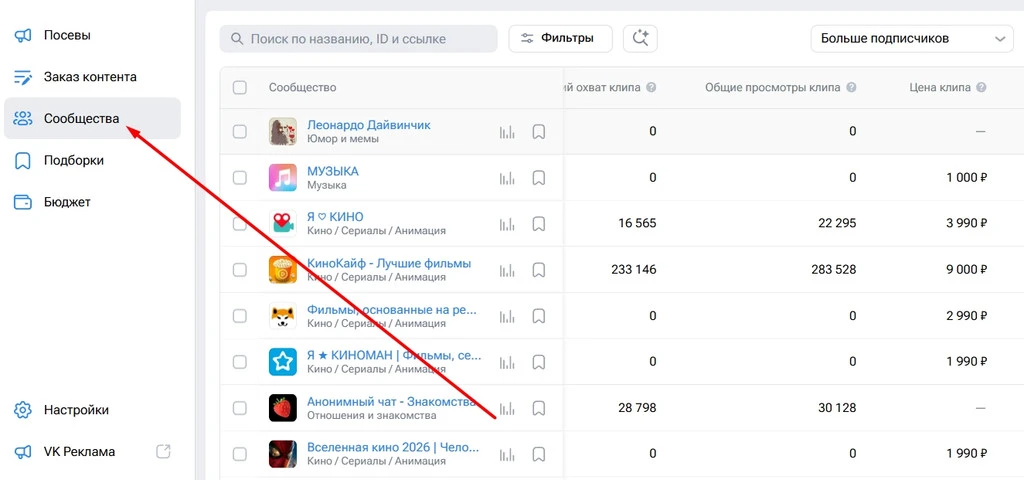The image size is (1024, 480).
Task: Bookmark the КиноКайф community
Action: click(x=538, y=270)
